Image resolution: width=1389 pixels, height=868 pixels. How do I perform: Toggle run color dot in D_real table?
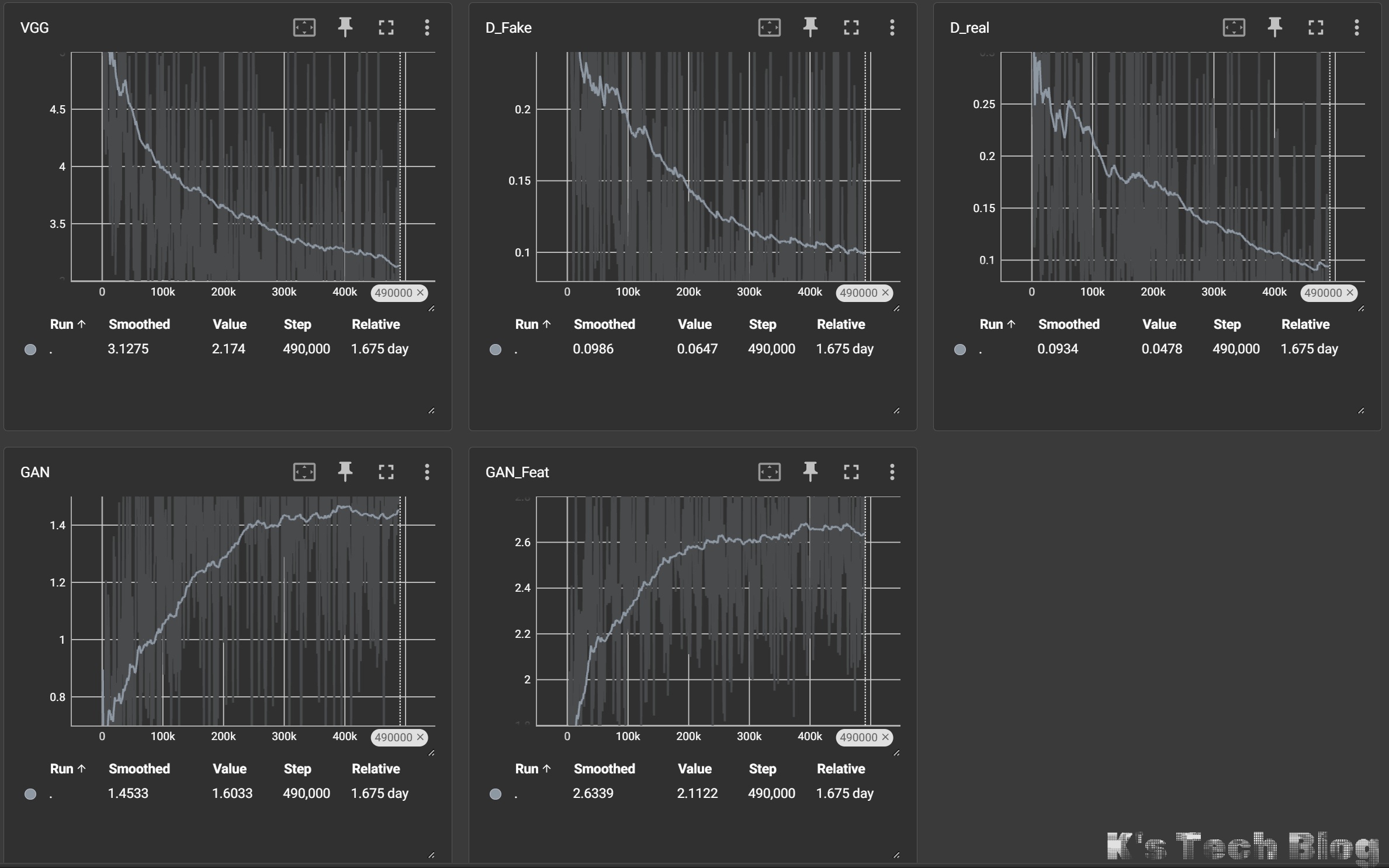[960, 349]
